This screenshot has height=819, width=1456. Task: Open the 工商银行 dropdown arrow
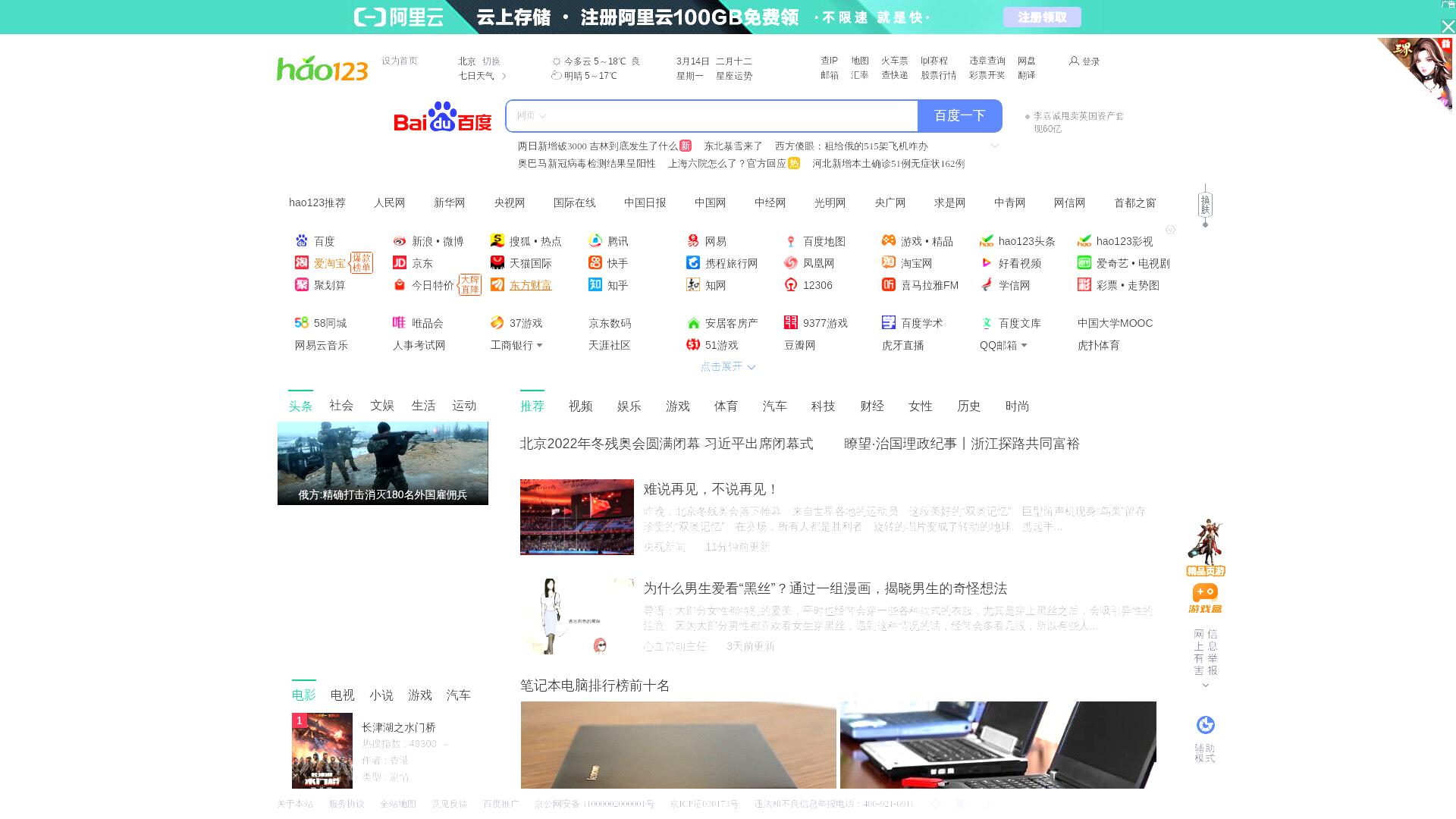click(539, 346)
